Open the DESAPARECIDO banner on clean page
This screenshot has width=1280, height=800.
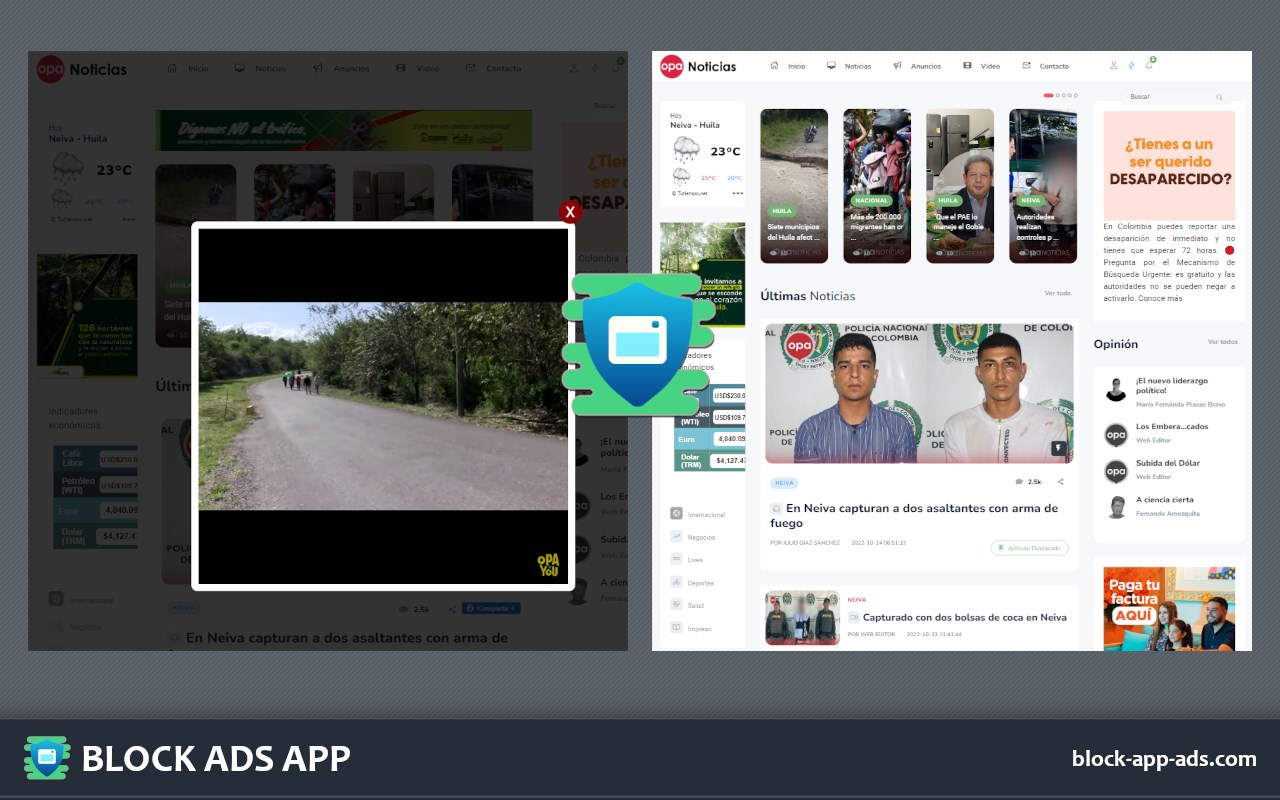[x=1169, y=165]
